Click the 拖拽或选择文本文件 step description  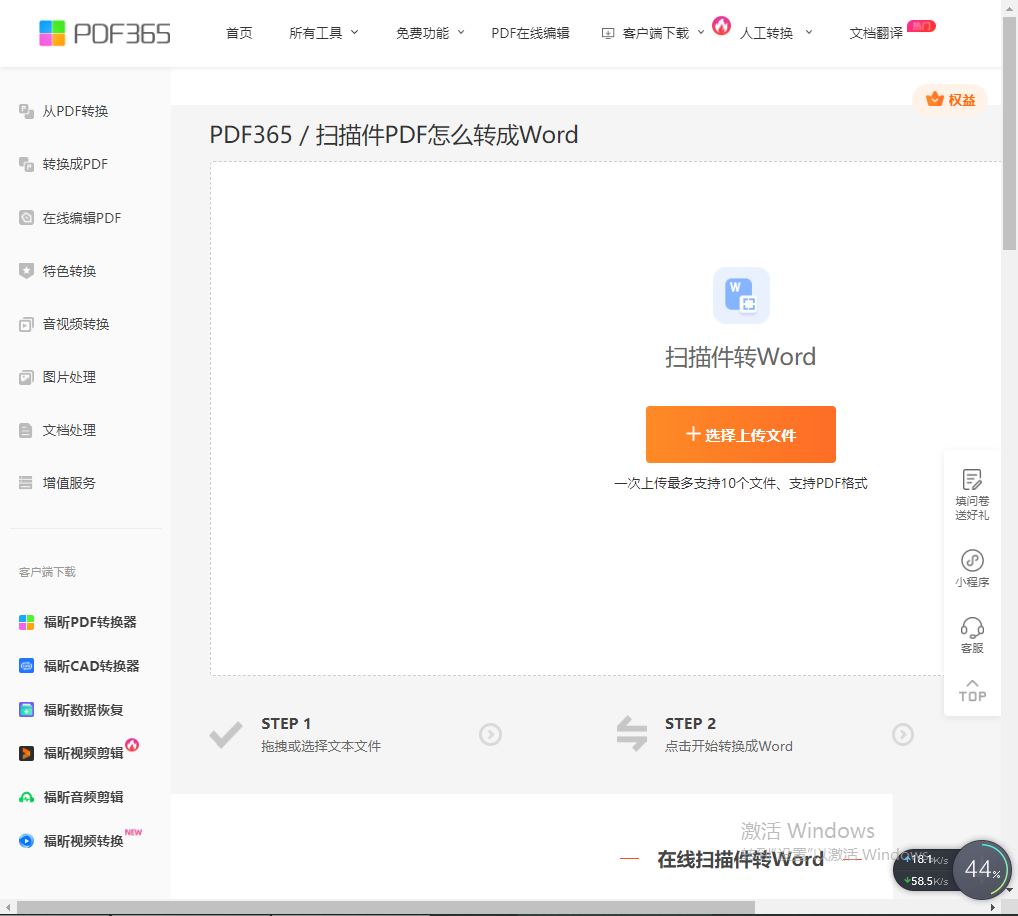(321, 746)
